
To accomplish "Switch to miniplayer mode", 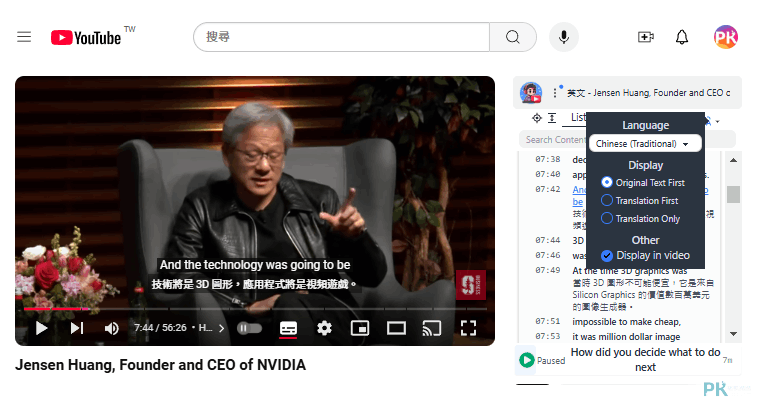I will pos(360,328).
